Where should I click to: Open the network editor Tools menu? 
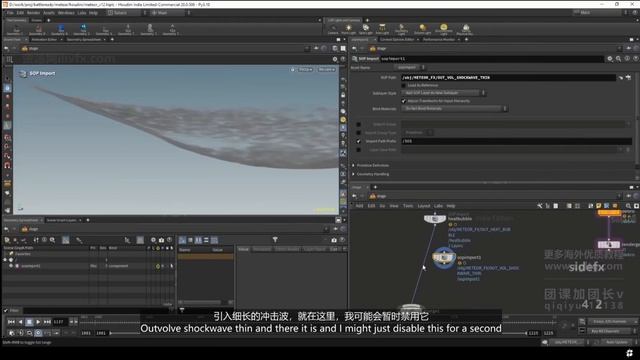[x=408, y=206]
